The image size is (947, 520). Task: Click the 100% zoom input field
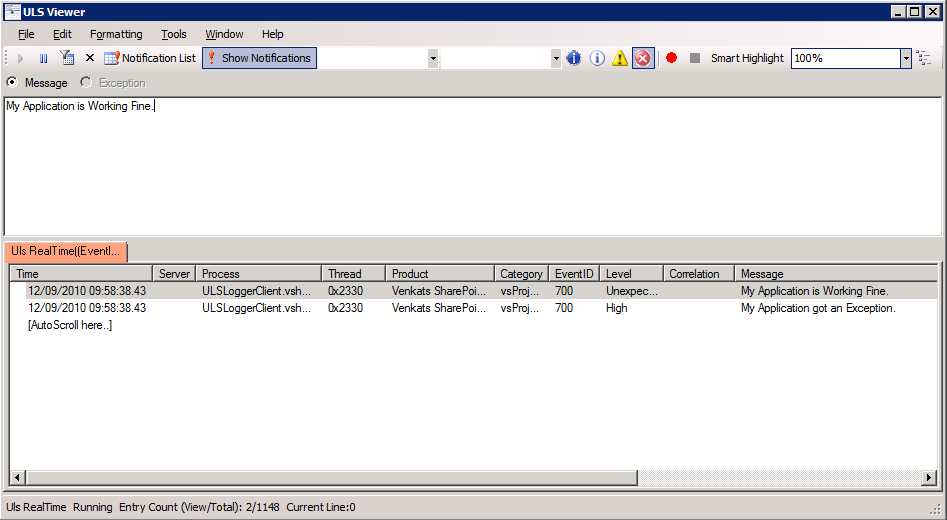click(846, 59)
